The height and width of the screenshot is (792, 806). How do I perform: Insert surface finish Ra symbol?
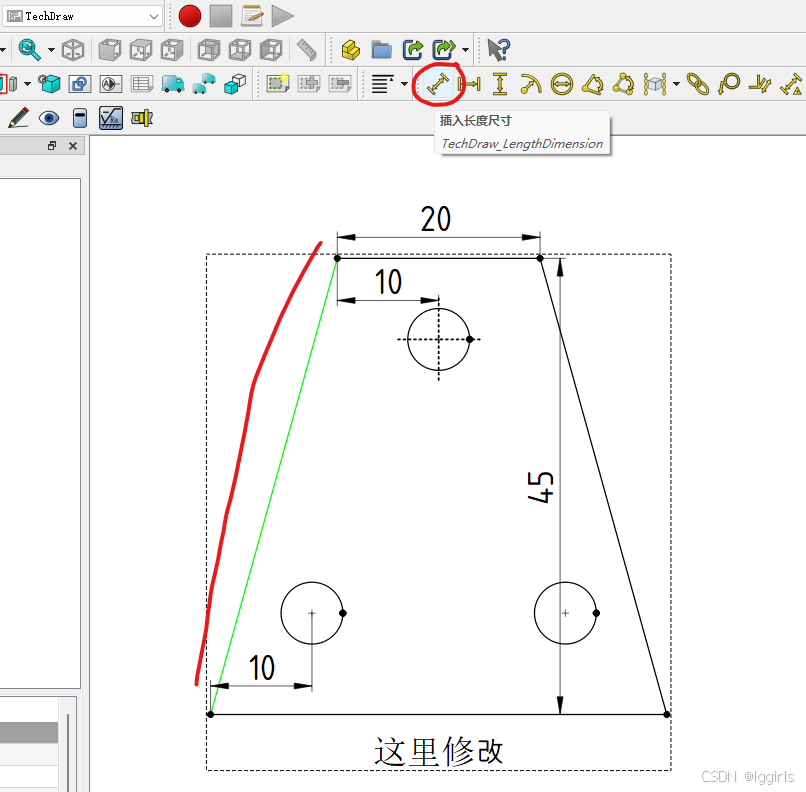click(111, 118)
